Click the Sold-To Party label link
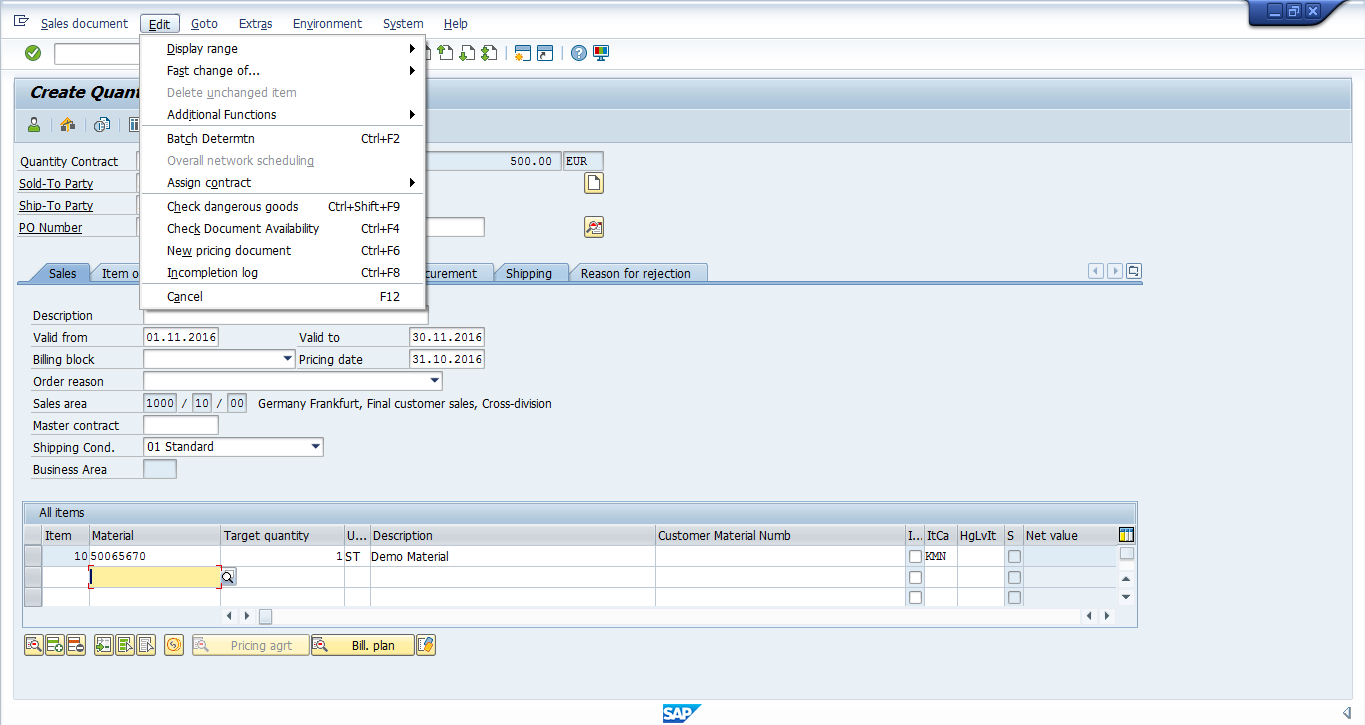1365x725 pixels. (x=56, y=183)
